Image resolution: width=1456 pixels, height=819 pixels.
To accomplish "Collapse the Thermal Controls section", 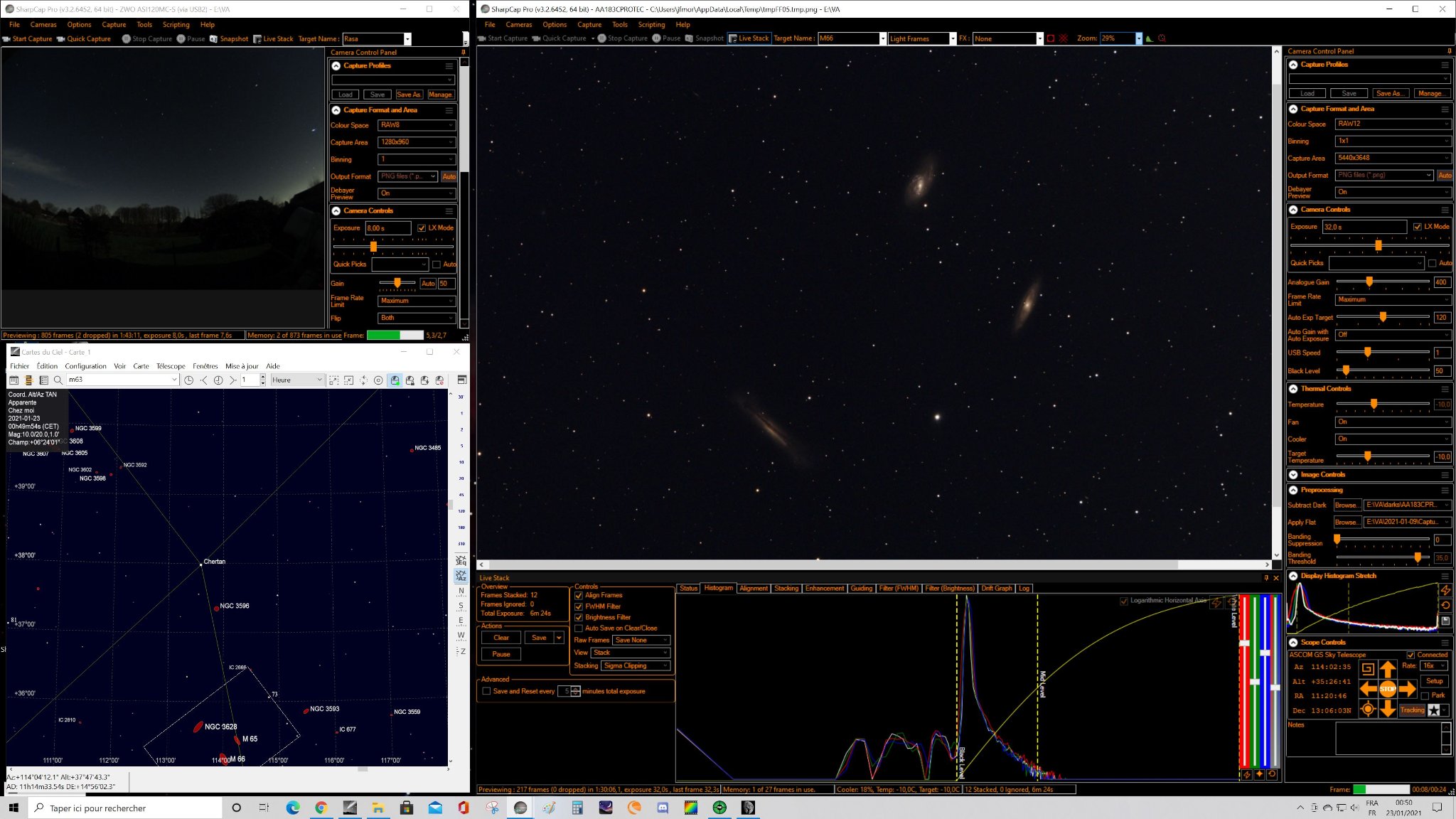I will tap(1293, 389).
